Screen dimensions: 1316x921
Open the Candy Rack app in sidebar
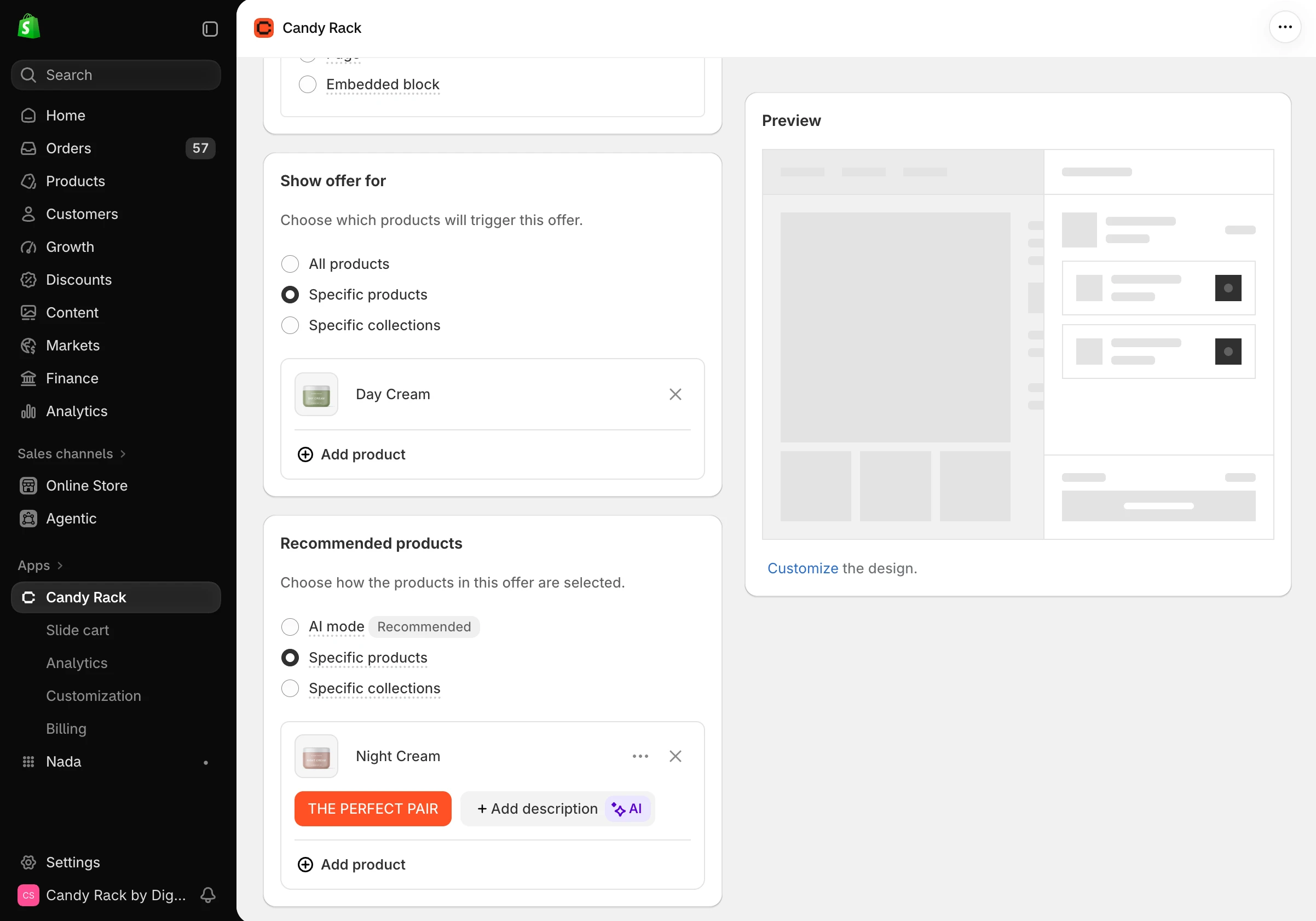tap(116, 597)
